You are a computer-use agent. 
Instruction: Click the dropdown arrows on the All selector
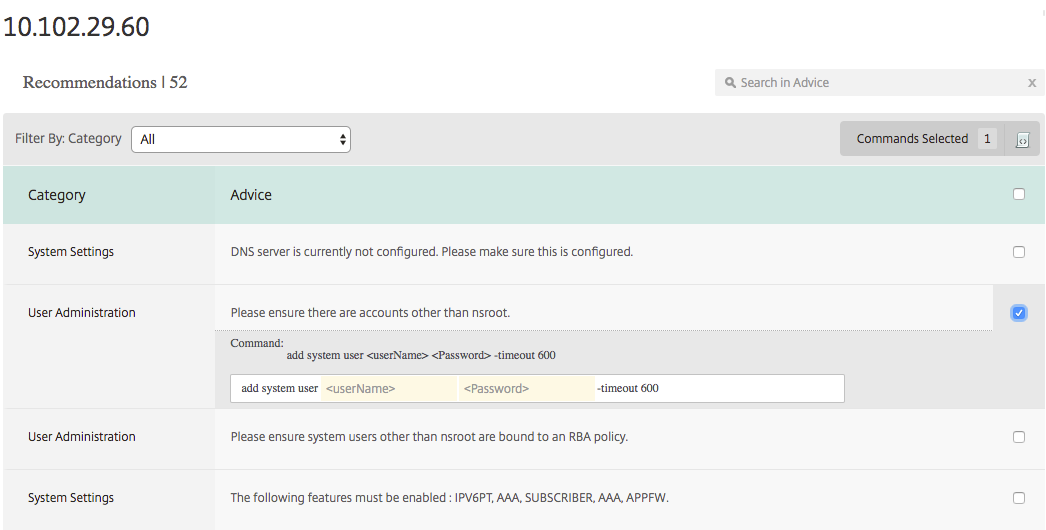click(342, 140)
